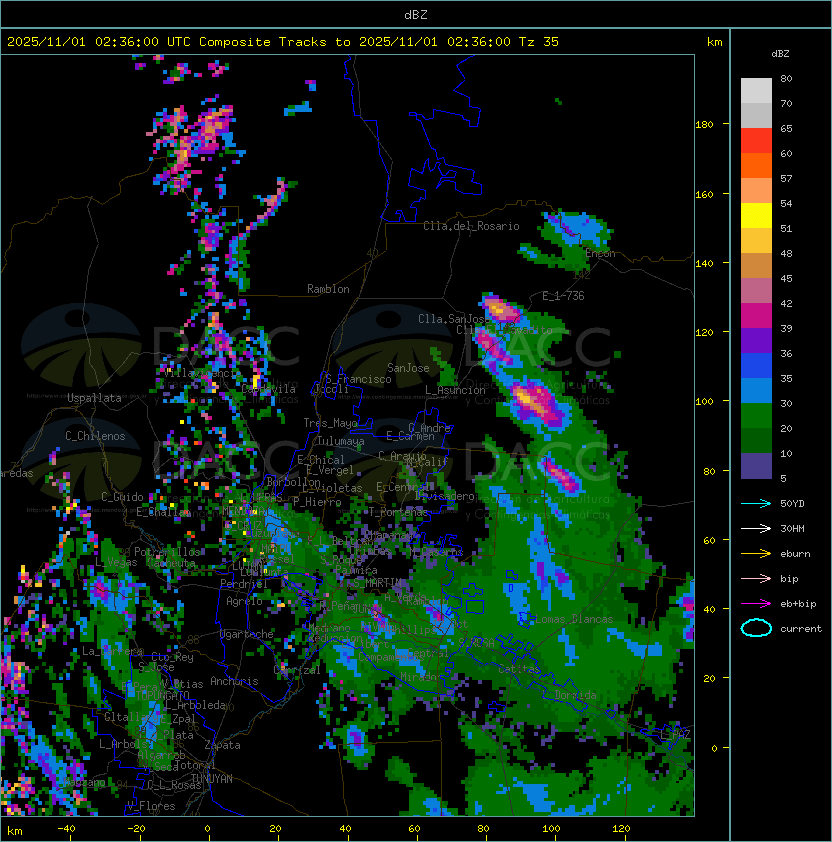Select the 54 dBZ yellow color swatch
Image resolution: width=832 pixels, height=842 pixels.
click(x=756, y=216)
